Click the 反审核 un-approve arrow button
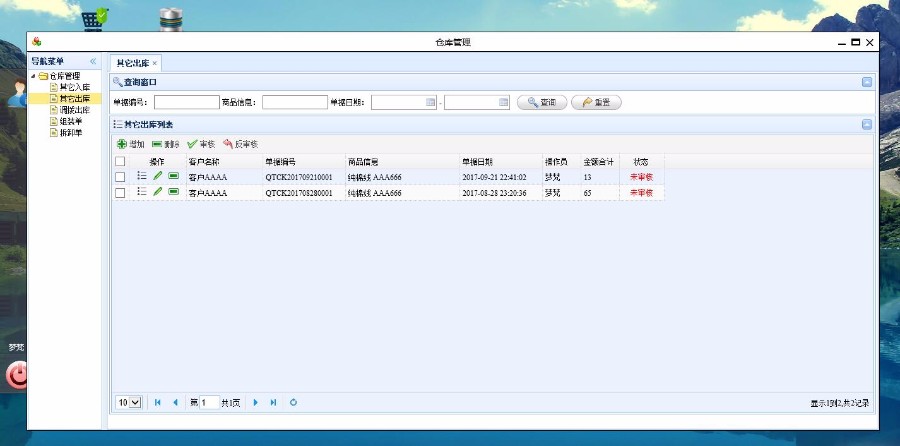The width and height of the screenshot is (900, 446). point(240,145)
